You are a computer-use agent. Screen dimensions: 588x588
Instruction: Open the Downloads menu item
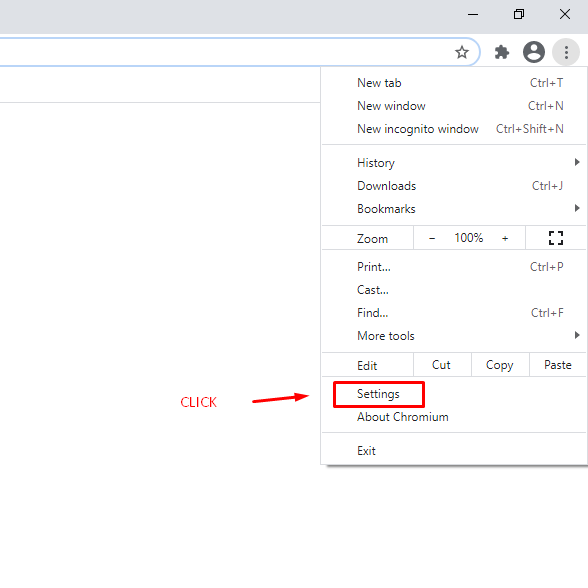[454, 186]
